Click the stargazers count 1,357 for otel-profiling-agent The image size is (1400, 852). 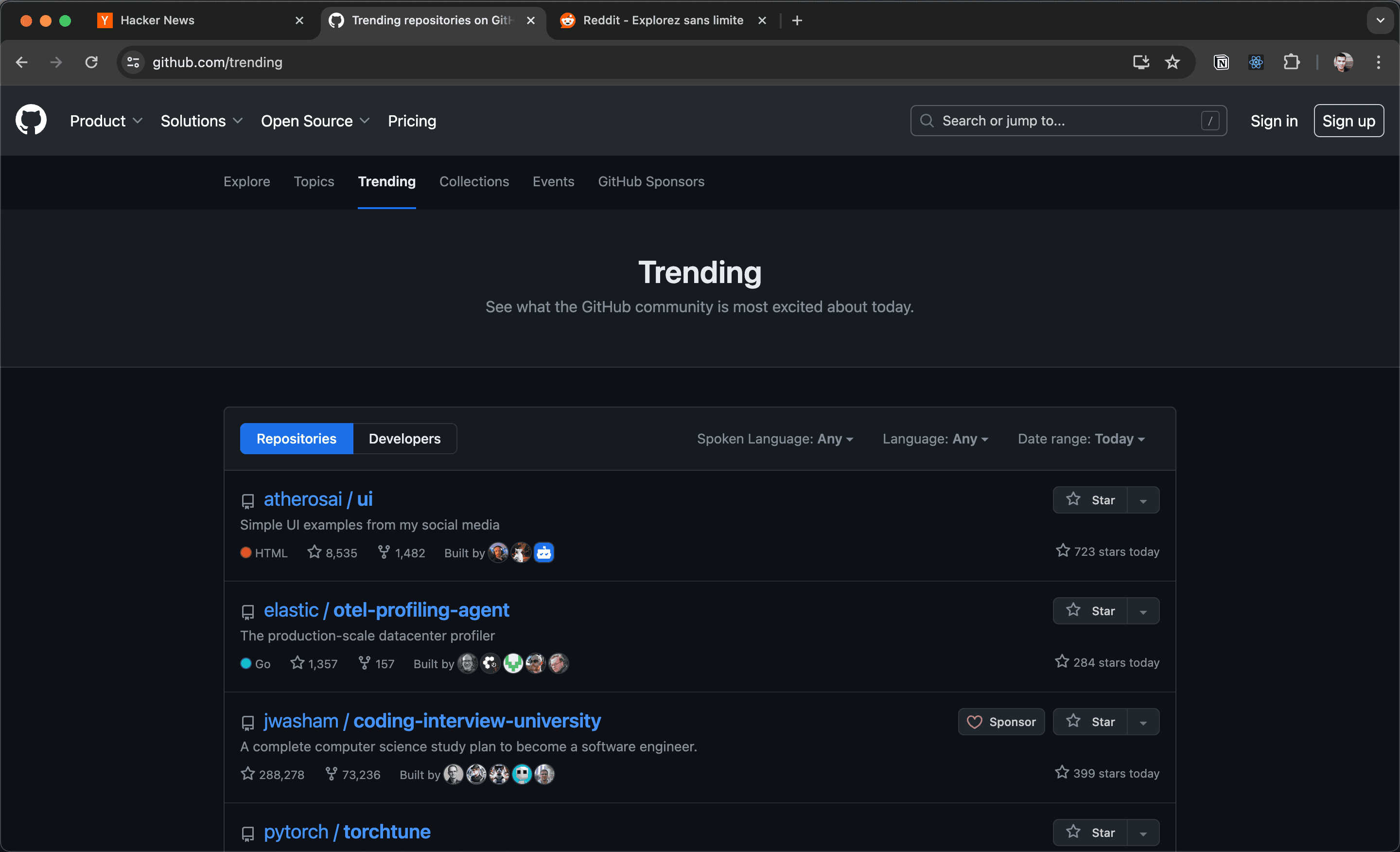pos(314,663)
